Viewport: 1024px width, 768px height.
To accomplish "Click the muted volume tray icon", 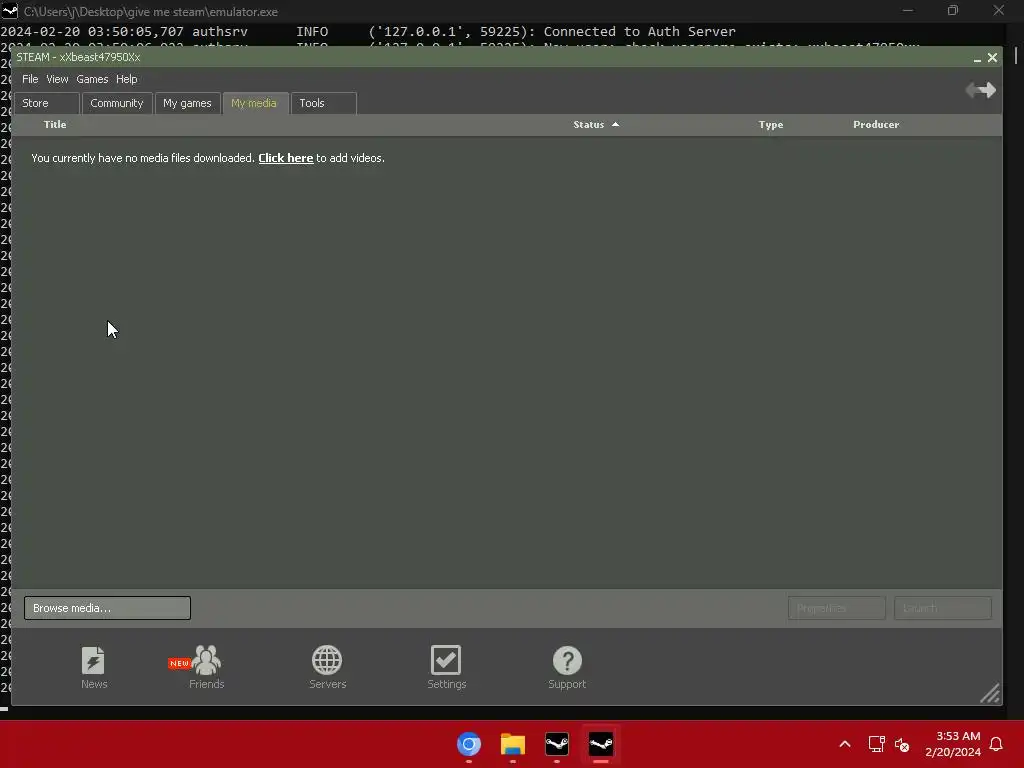I will (902, 744).
